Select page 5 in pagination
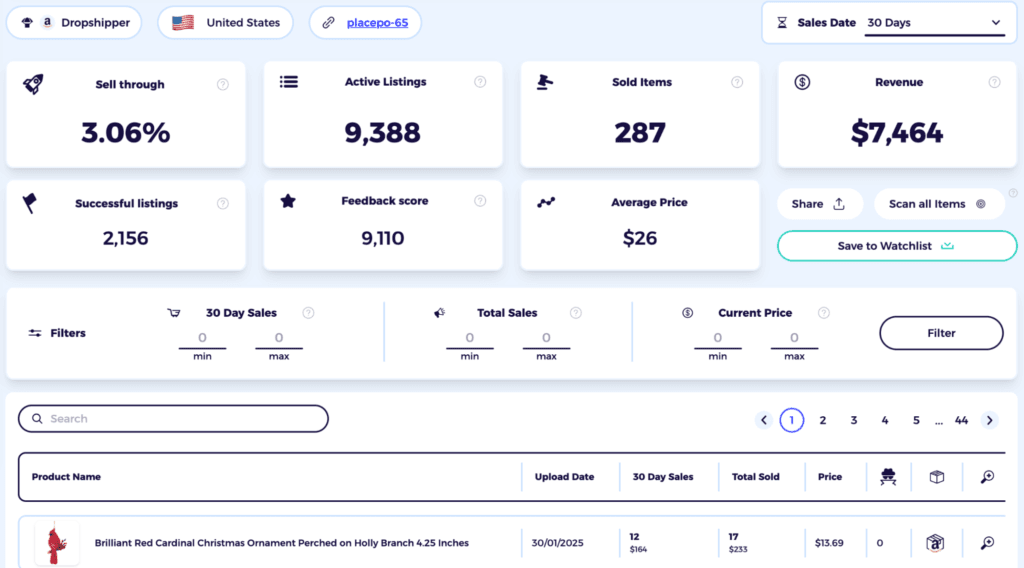The height and width of the screenshot is (568, 1024). click(x=916, y=420)
